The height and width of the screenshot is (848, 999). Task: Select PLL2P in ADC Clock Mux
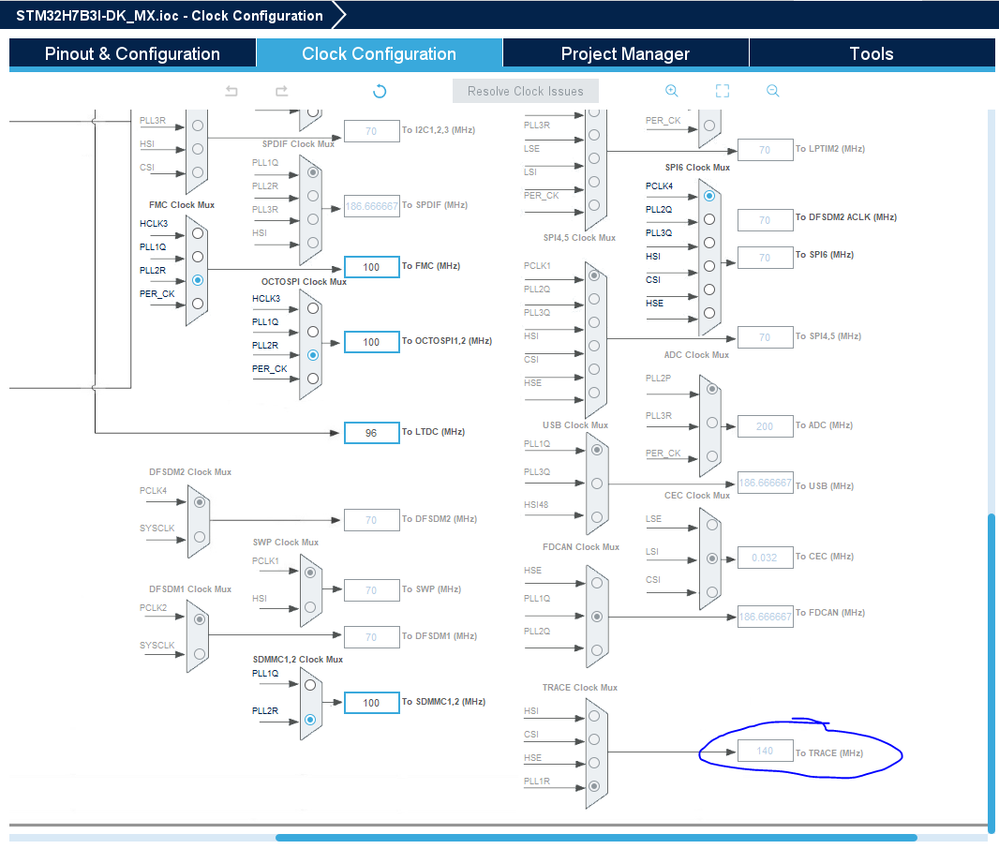coord(712,389)
